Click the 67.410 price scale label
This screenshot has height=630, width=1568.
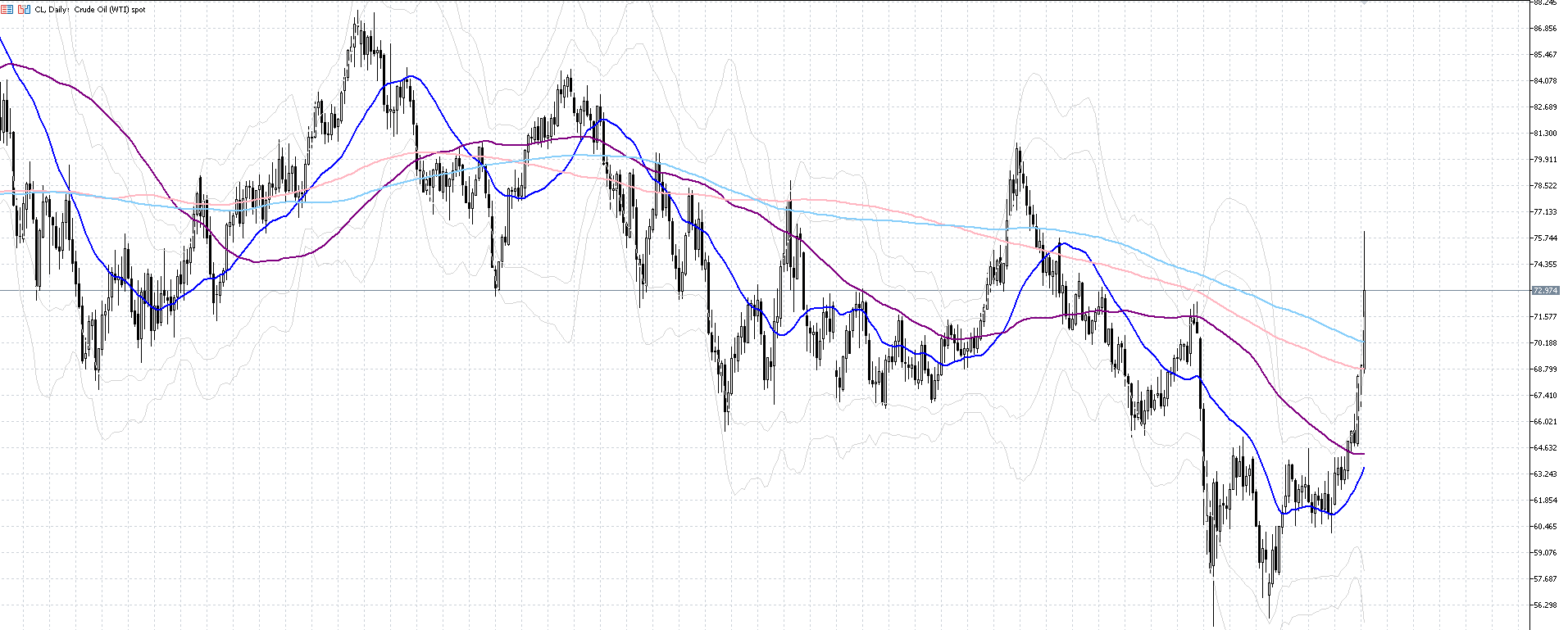(x=1545, y=396)
